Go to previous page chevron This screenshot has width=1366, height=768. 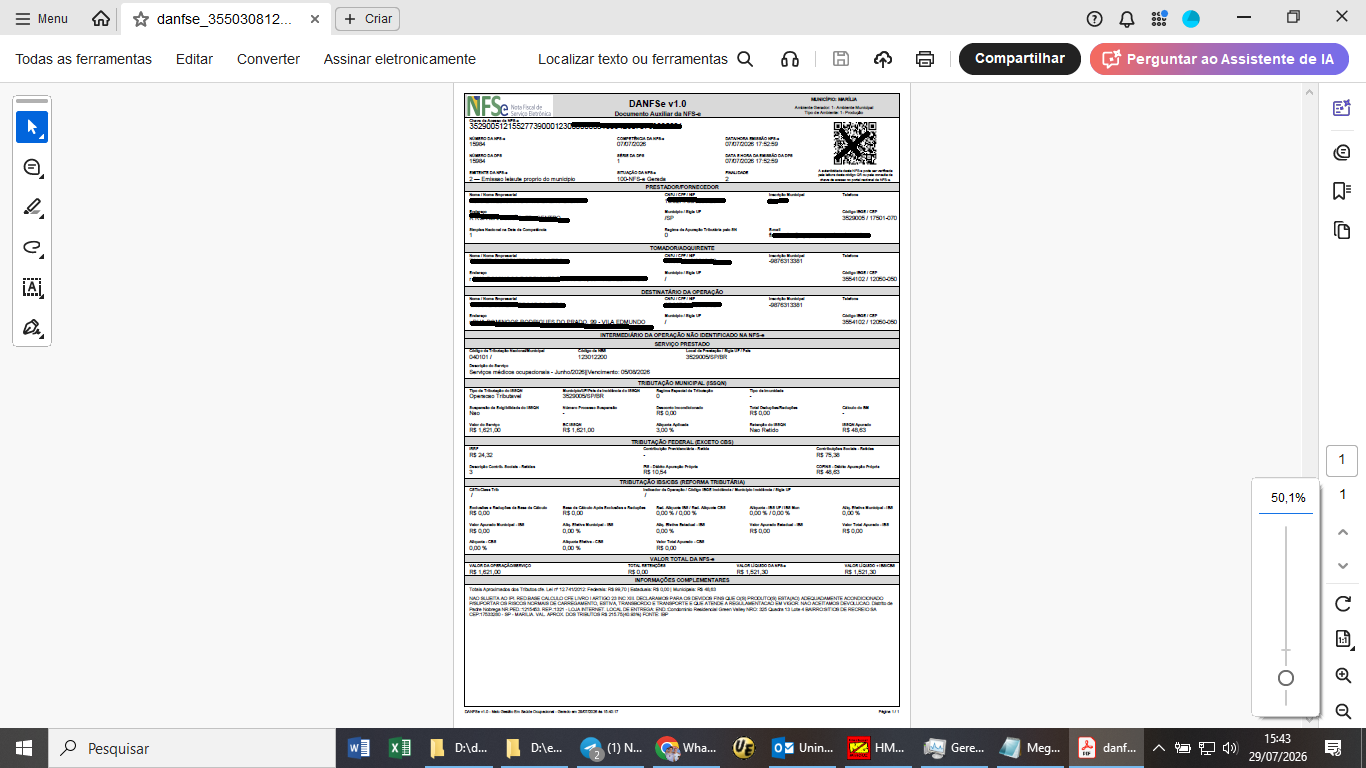coord(1343,531)
